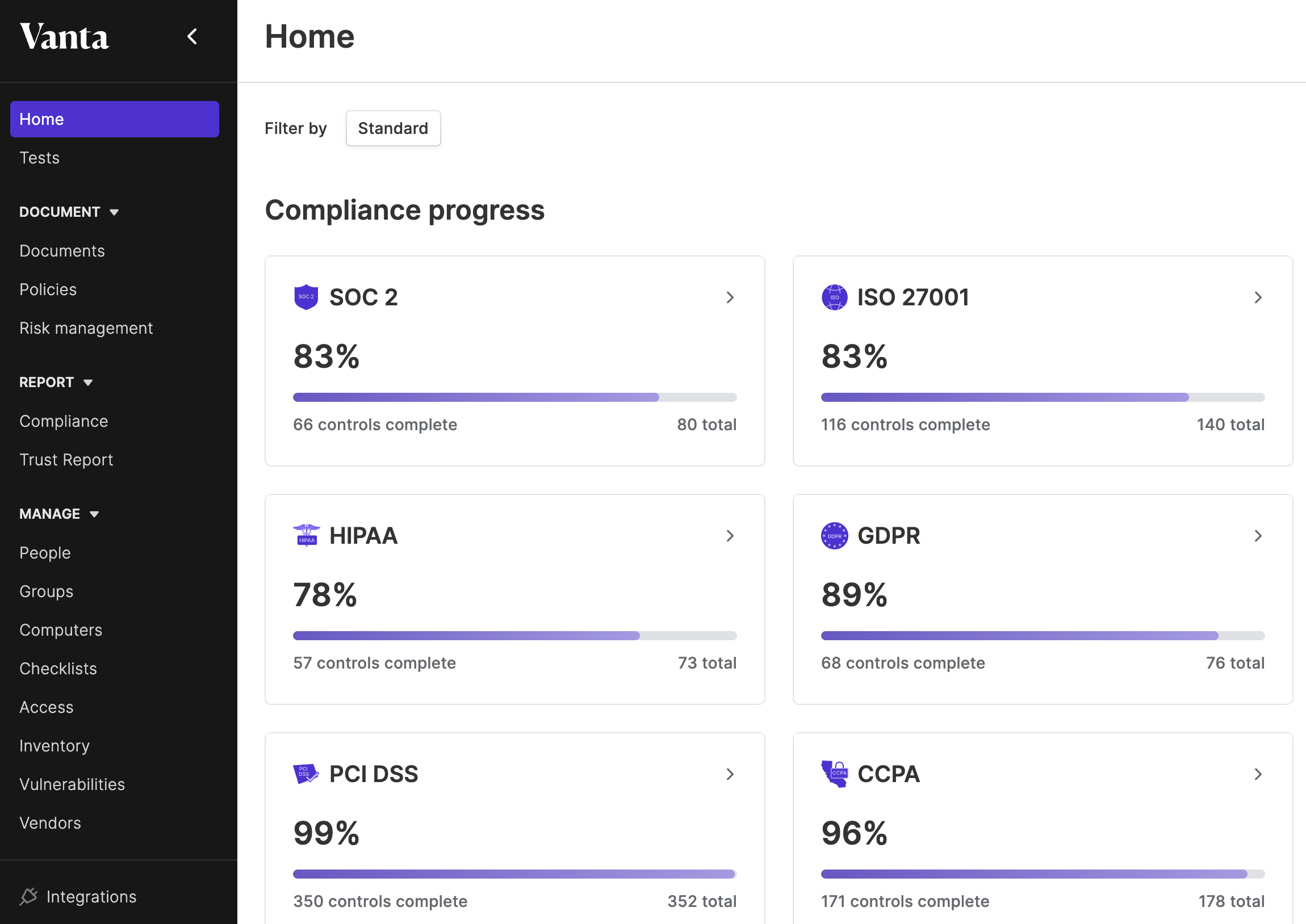Image resolution: width=1306 pixels, height=924 pixels.
Task: Open the GDPR compliance details
Action: [1258, 536]
